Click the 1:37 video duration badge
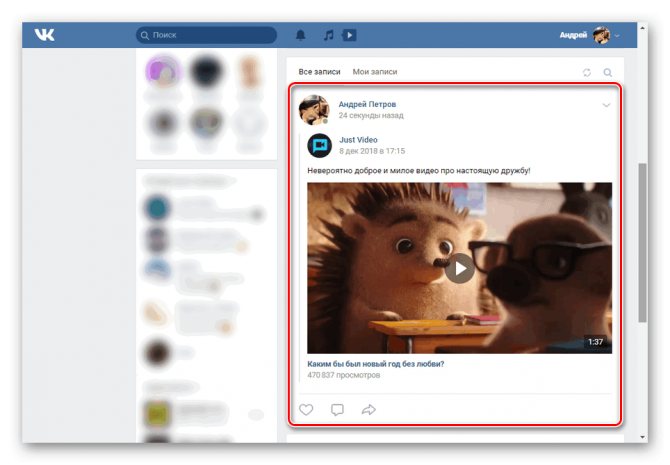The image size is (670, 465). pyautogui.click(x=595, y=342)
